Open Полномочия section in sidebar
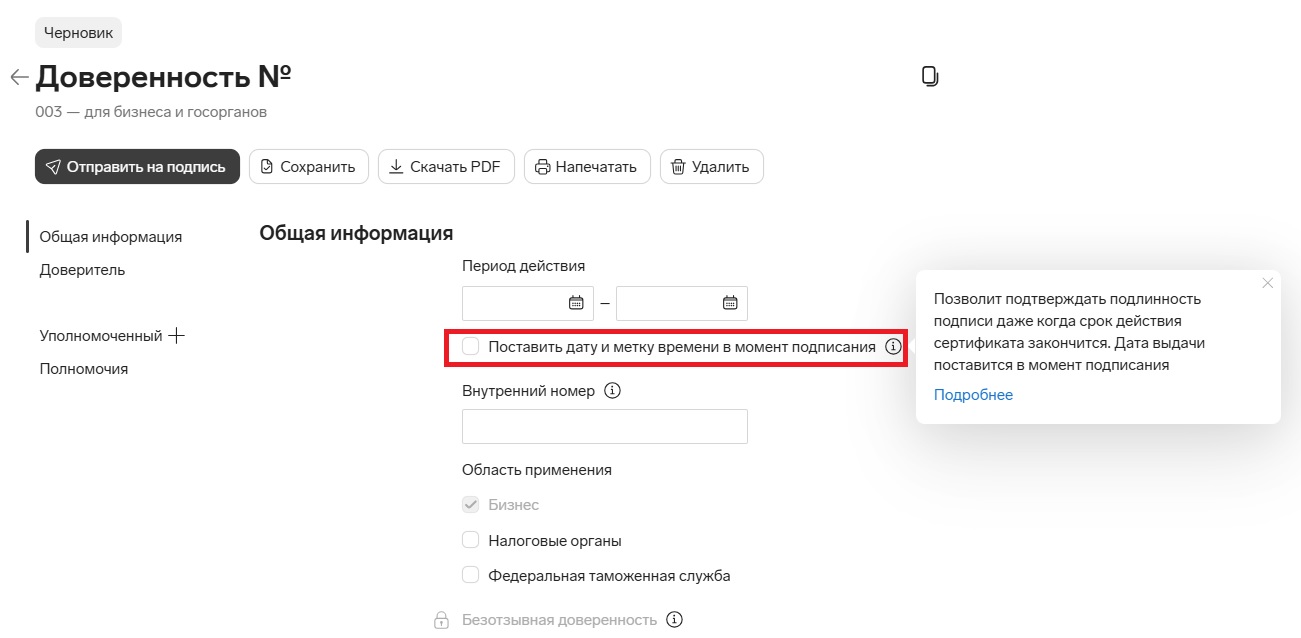This screenshot has height=638, width=1301. click(84, 369)
